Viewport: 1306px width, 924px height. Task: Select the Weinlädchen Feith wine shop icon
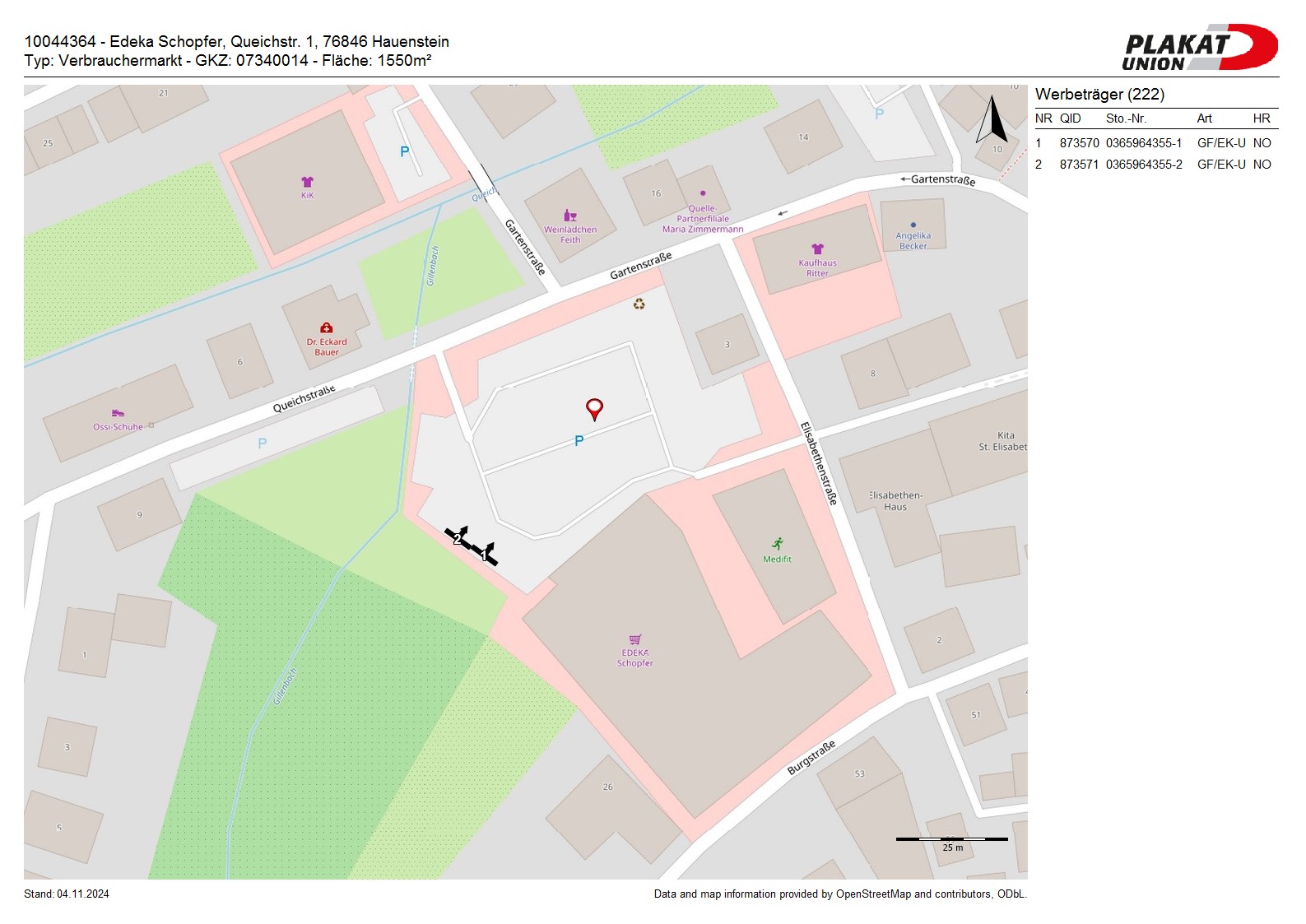(x=569, y=216)
